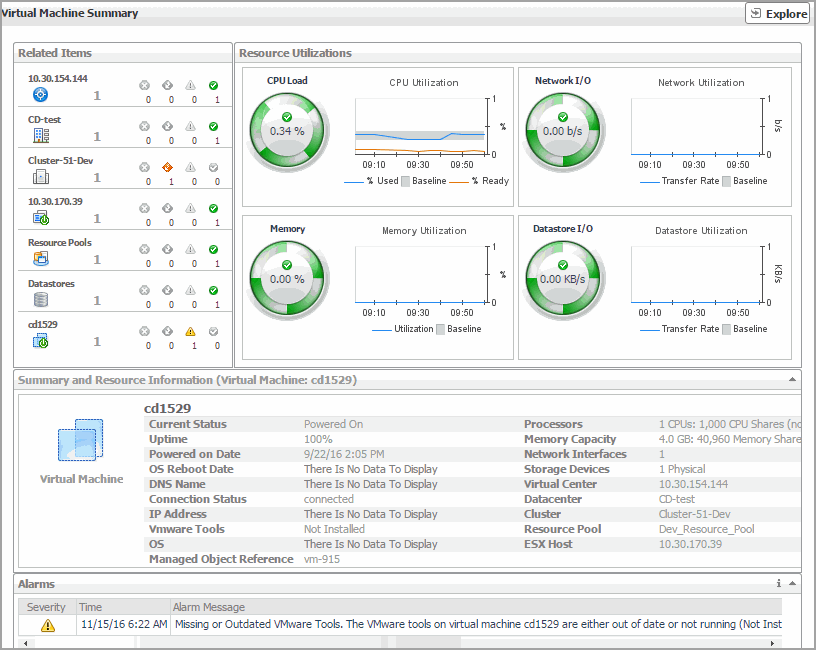Image resolution: width=816 pixels, height=650 pixels.
Task: Select the Cluster-51-Dev cluster icon
Action: tap(40, 177)
